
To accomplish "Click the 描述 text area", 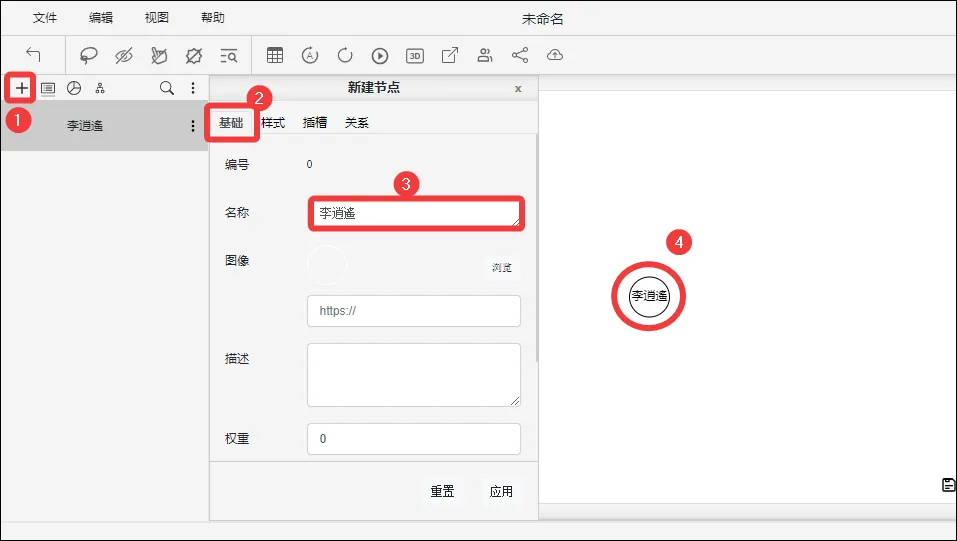I will click(x=414, y=375).
